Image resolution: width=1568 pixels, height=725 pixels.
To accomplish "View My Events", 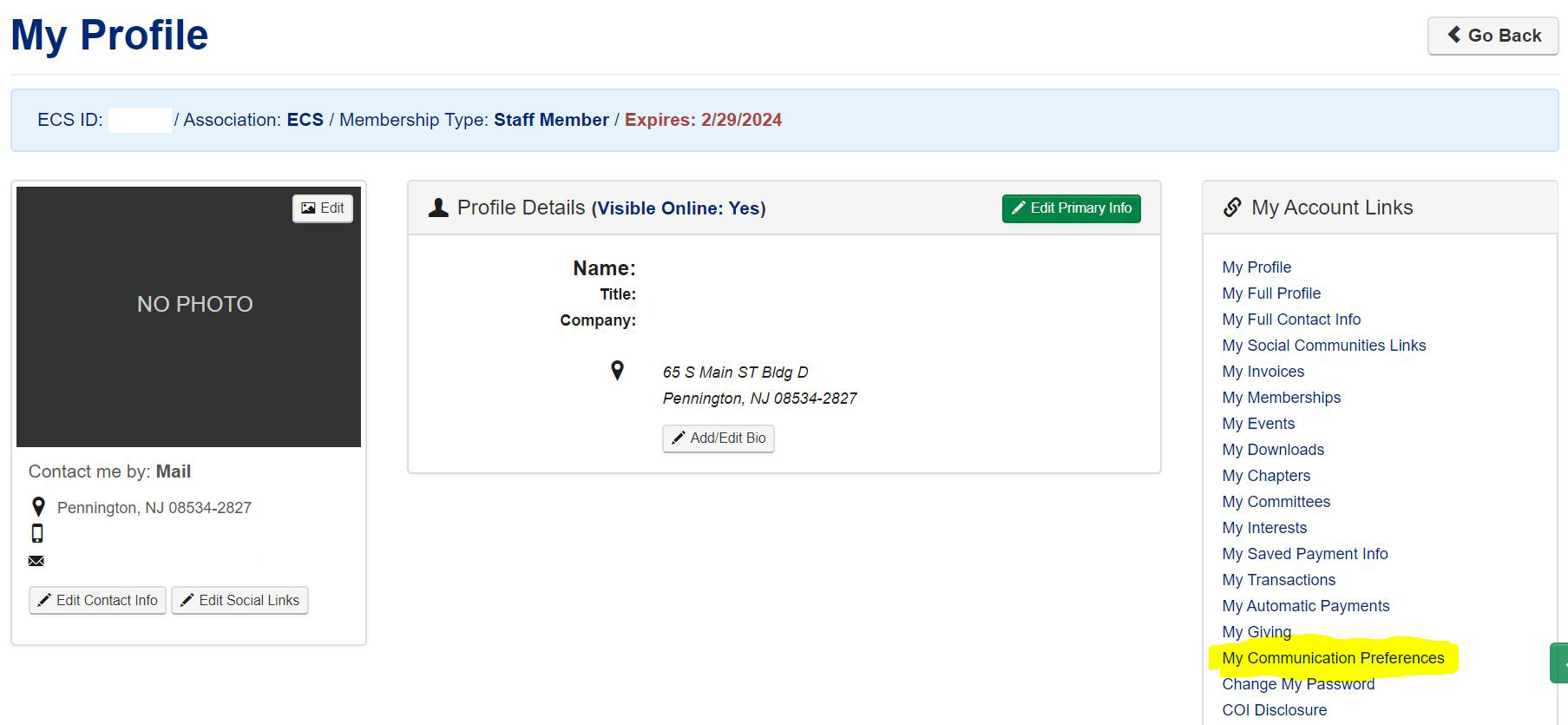I will [1258, 424].
